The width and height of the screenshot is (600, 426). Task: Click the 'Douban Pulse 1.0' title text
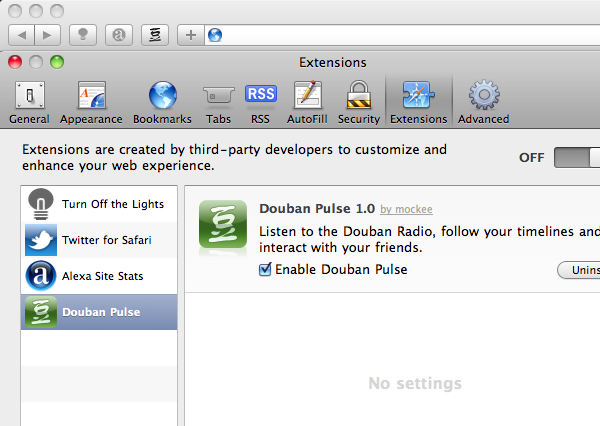click(317, 209)
